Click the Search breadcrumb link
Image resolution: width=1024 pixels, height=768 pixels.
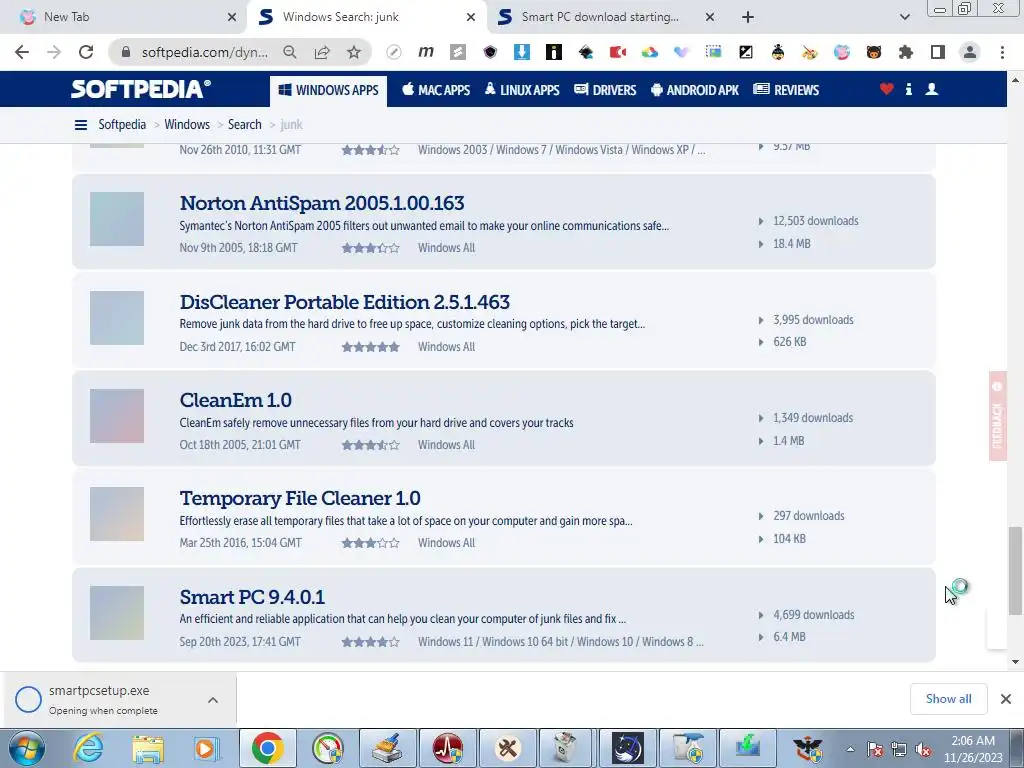coord(244,125)
